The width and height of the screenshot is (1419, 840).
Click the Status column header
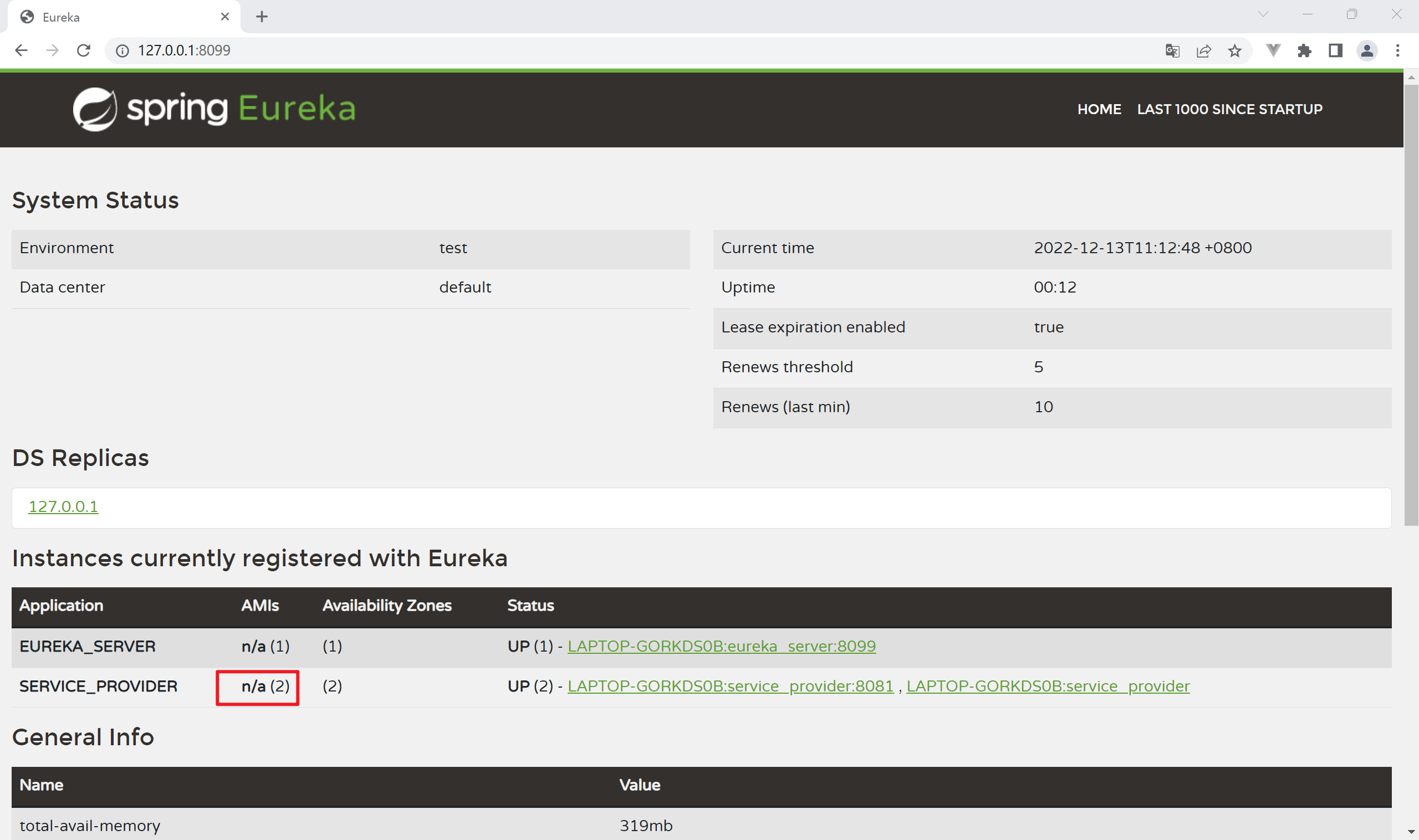coord(530,606)
